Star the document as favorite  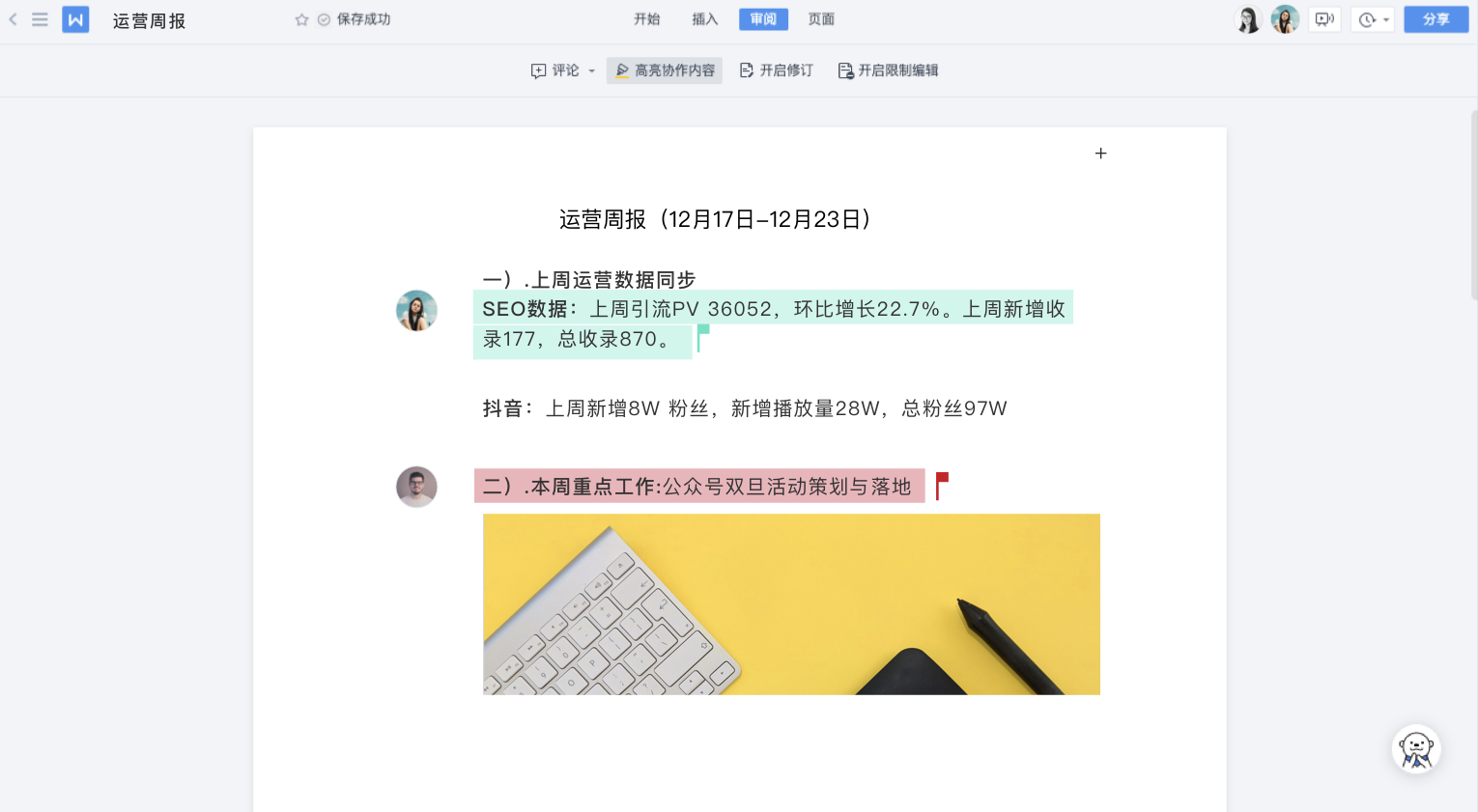click(301, 19)
